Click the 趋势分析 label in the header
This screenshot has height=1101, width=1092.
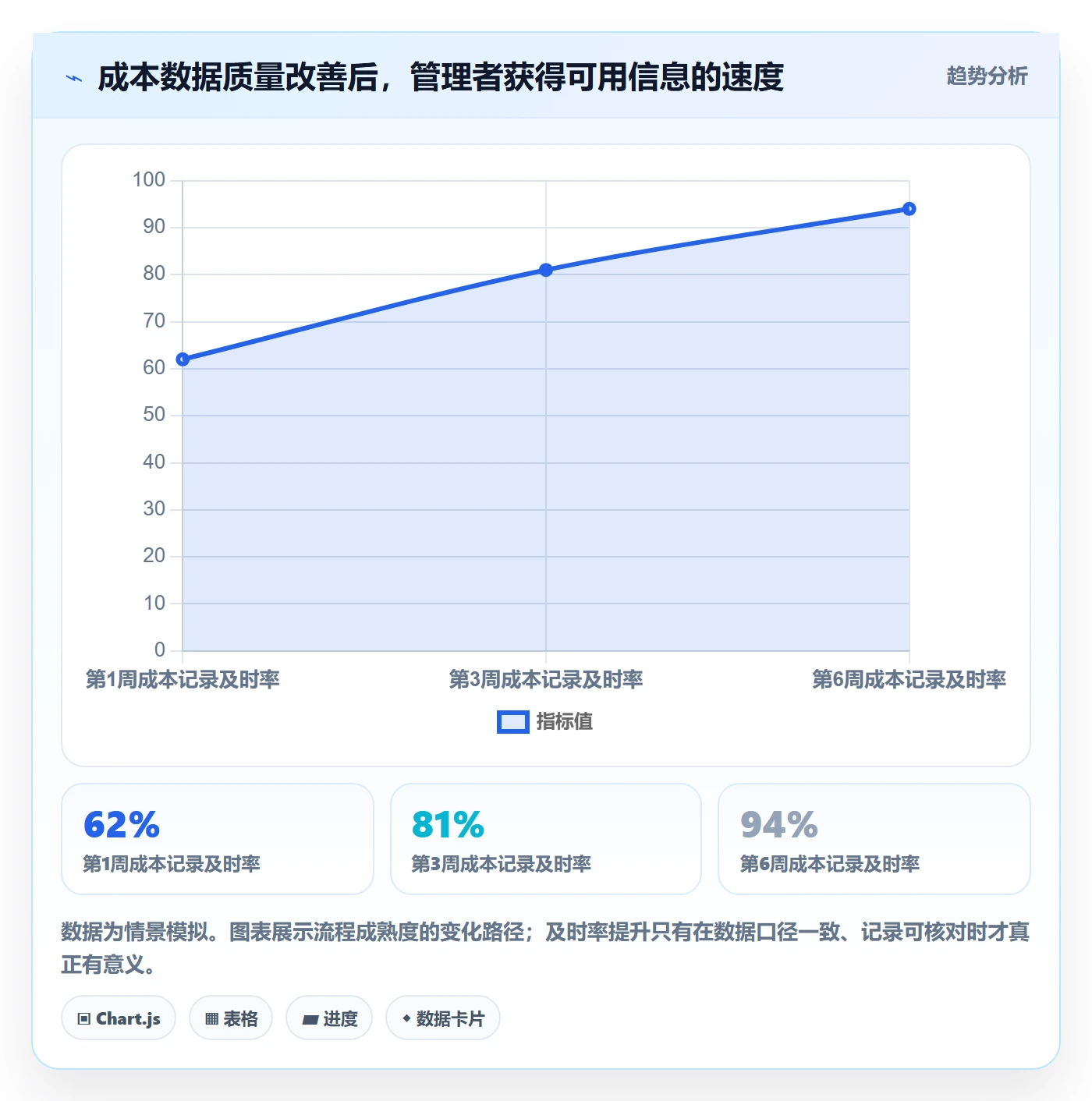(987, 76)
